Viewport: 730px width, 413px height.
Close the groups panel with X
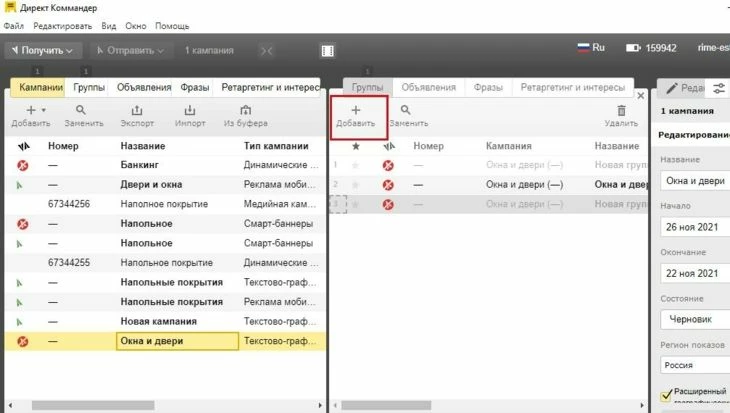(641, 95)
